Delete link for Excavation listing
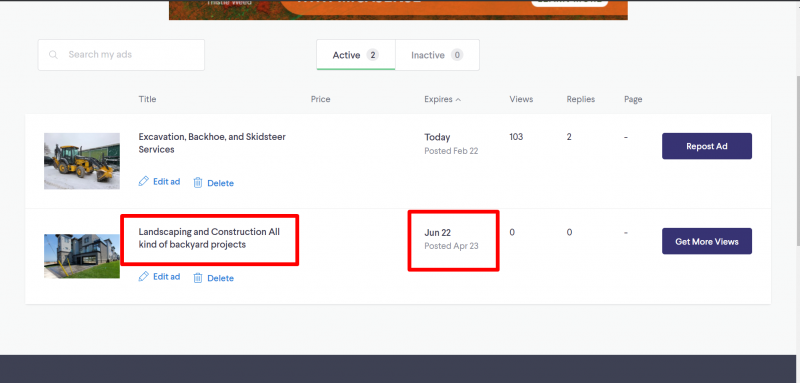Screen dimensions: 800x383 220,183
